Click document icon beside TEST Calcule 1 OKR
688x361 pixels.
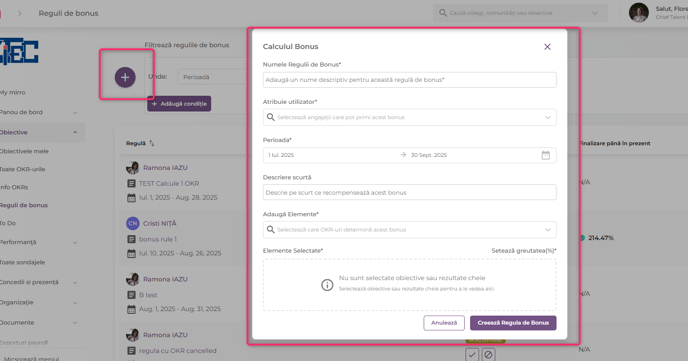tap(131, 183)
